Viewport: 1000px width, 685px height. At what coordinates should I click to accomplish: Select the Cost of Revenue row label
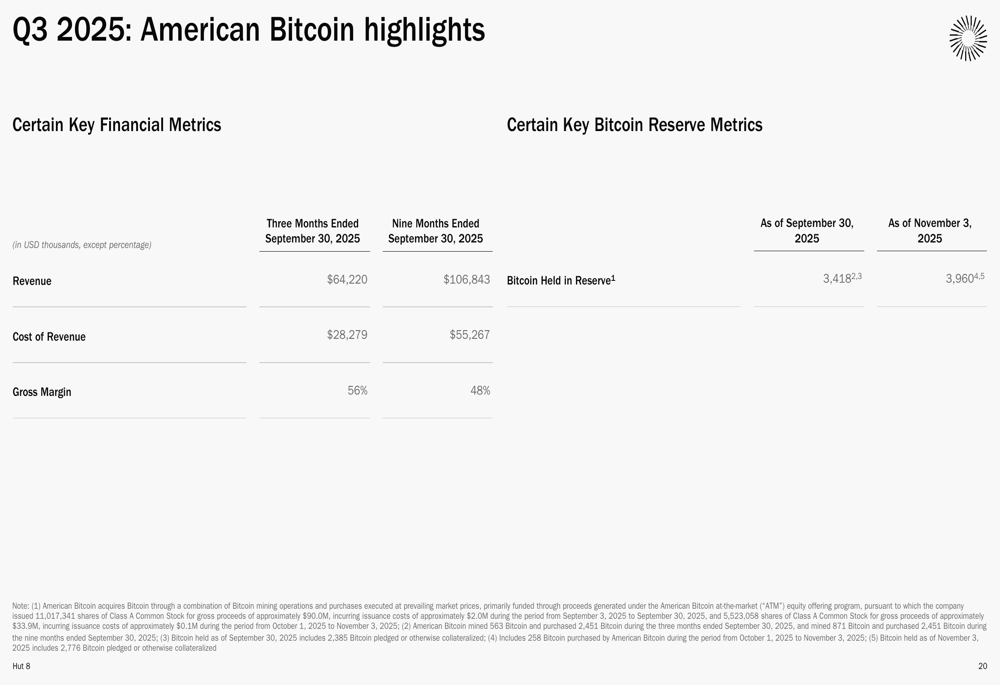click(x=49, y=337)
